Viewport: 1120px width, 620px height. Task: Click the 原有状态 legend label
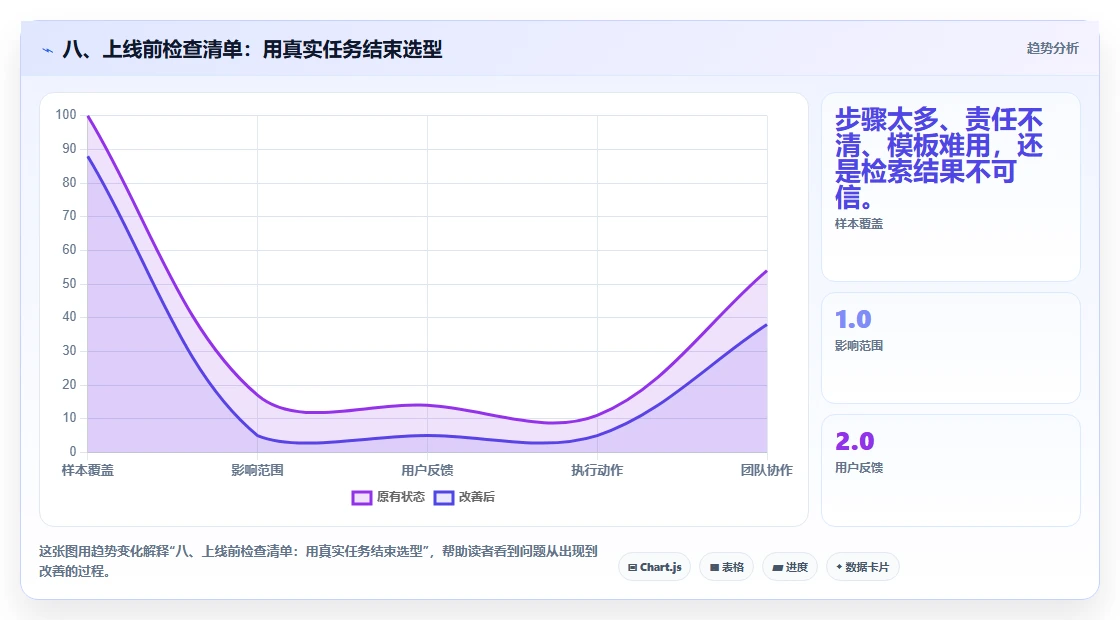(x=401, y=497)
